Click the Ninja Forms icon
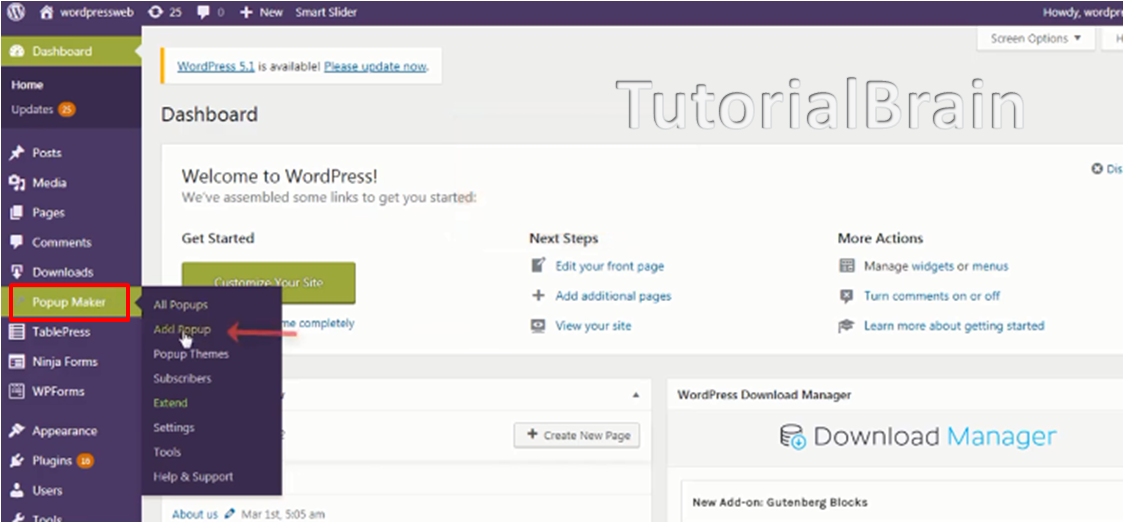This screenshot has width=1124, height=523. click(17, 362)
